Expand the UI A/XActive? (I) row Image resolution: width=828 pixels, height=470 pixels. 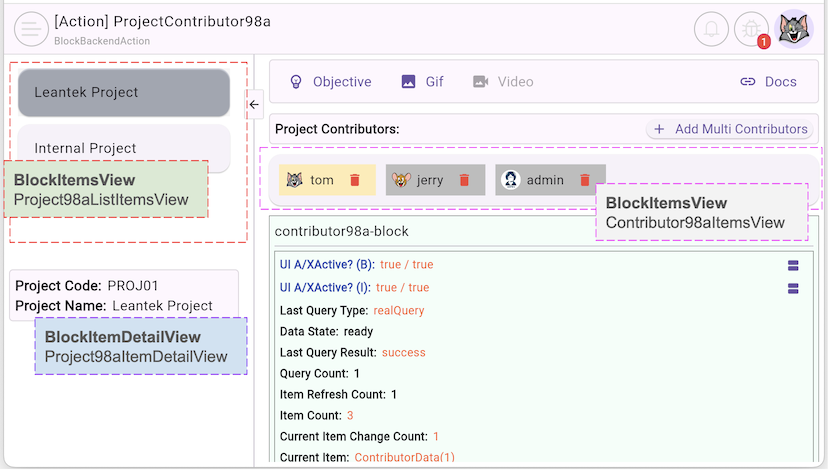pos(793,288)
